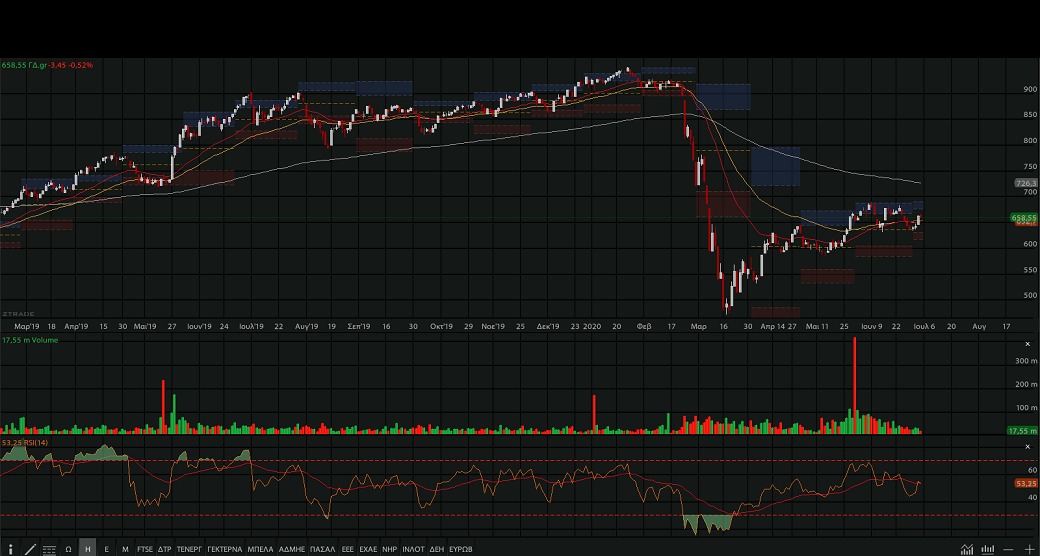Zoom out with the minus icon
The image size is (1040, 556).
tap(1008, 549)
